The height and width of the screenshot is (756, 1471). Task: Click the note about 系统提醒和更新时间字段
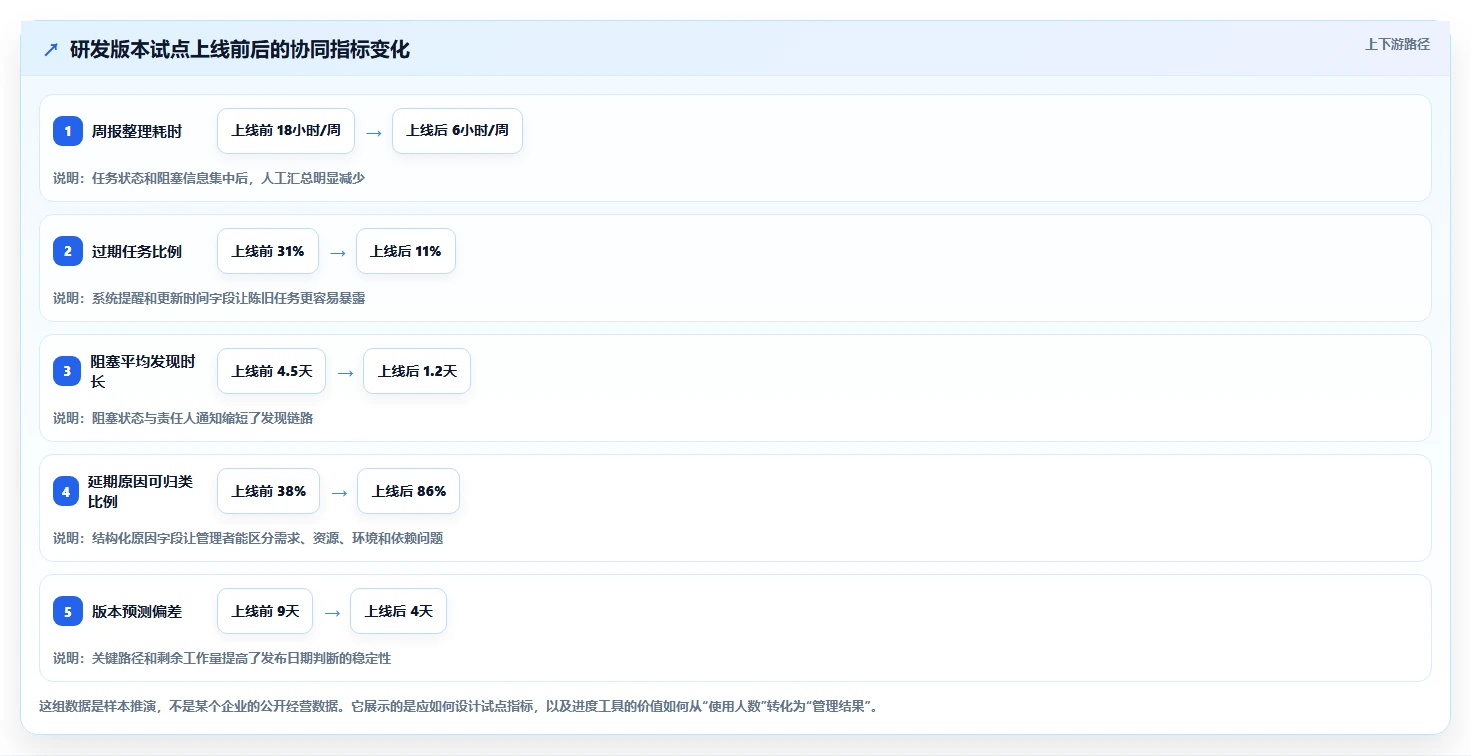pos(209,298)
